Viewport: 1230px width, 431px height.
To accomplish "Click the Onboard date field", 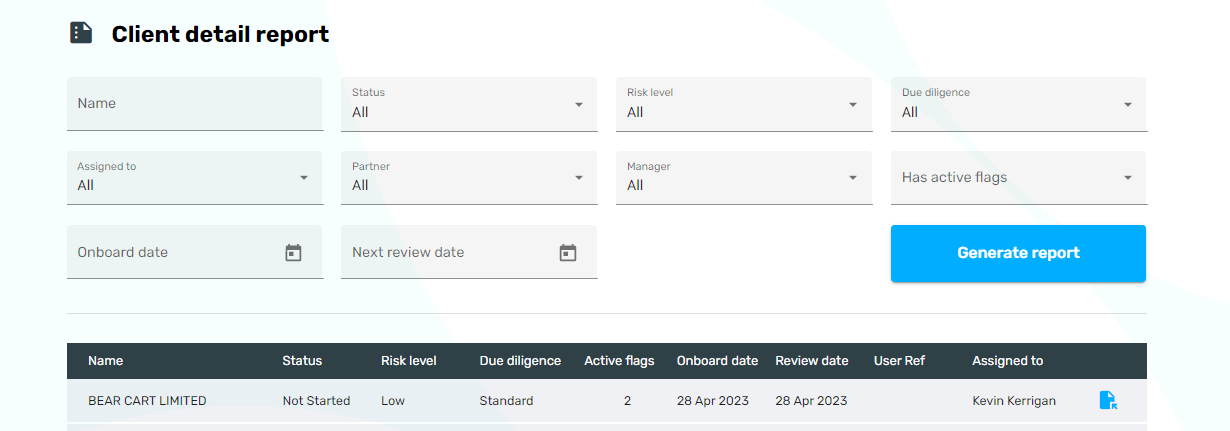I will point(195,252).
